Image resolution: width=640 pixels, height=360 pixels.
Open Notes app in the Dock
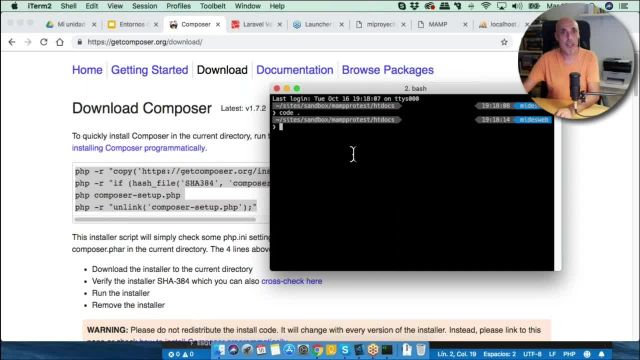275,350
